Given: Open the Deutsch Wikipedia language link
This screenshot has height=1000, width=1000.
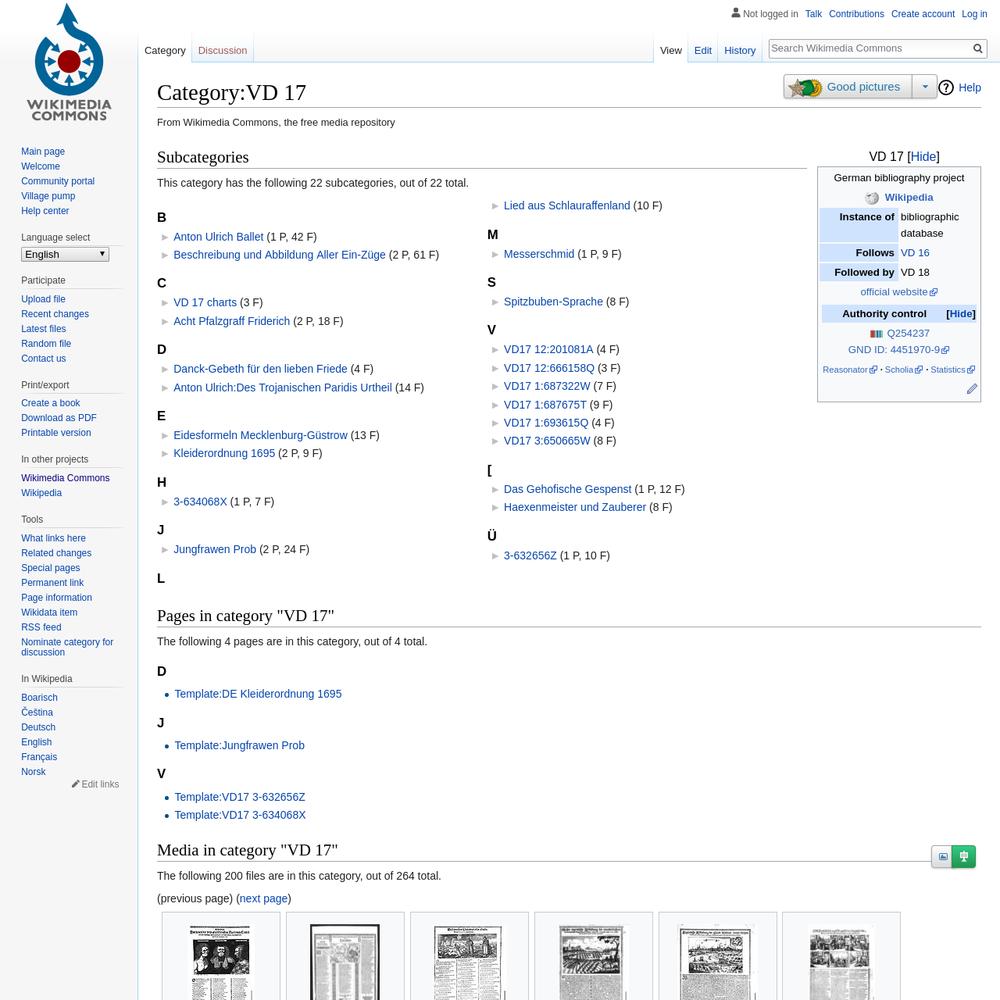Looking at the screenshot, I should pyautogui.click(x=38, y=727).
